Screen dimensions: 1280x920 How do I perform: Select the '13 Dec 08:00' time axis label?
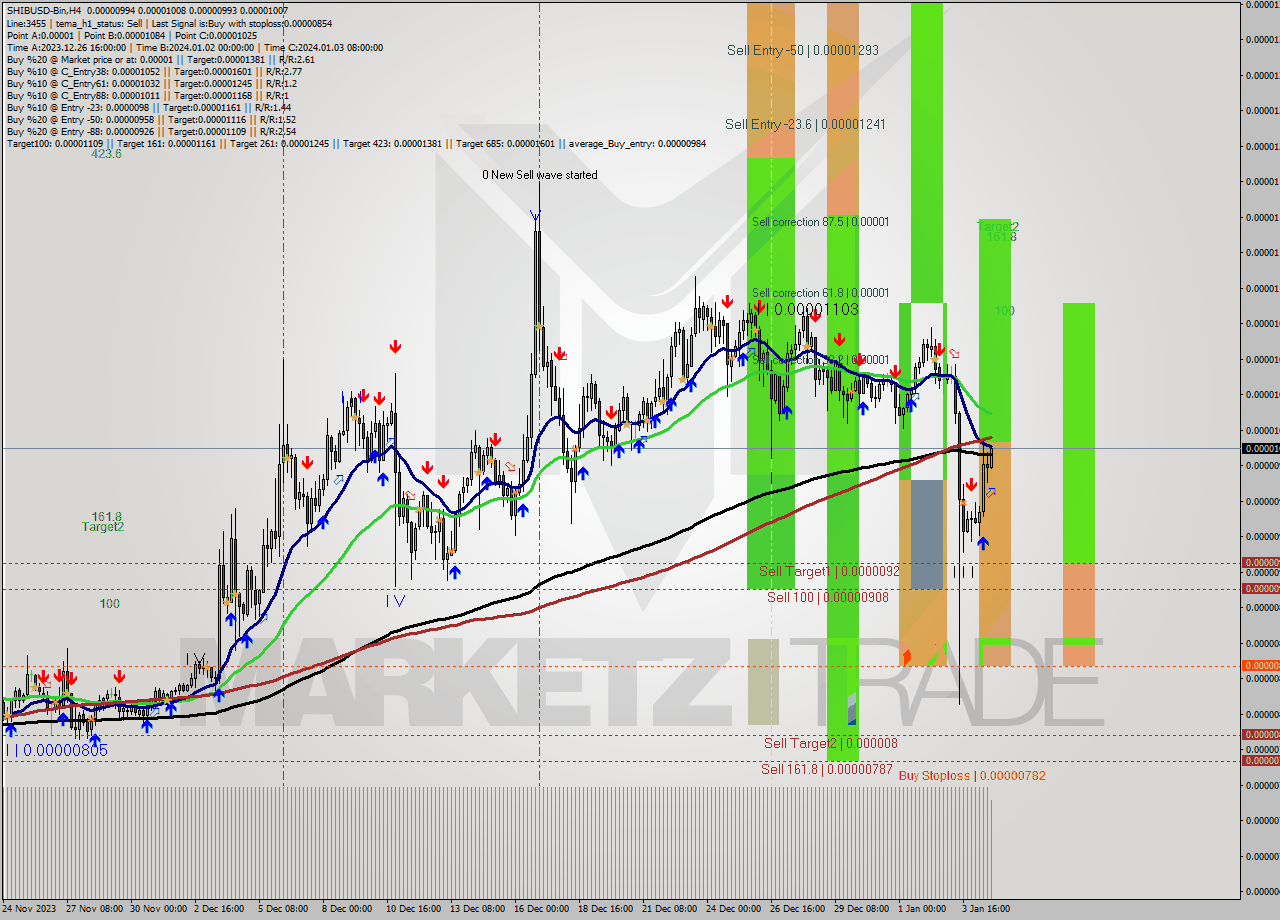click(x=476, y=909)
